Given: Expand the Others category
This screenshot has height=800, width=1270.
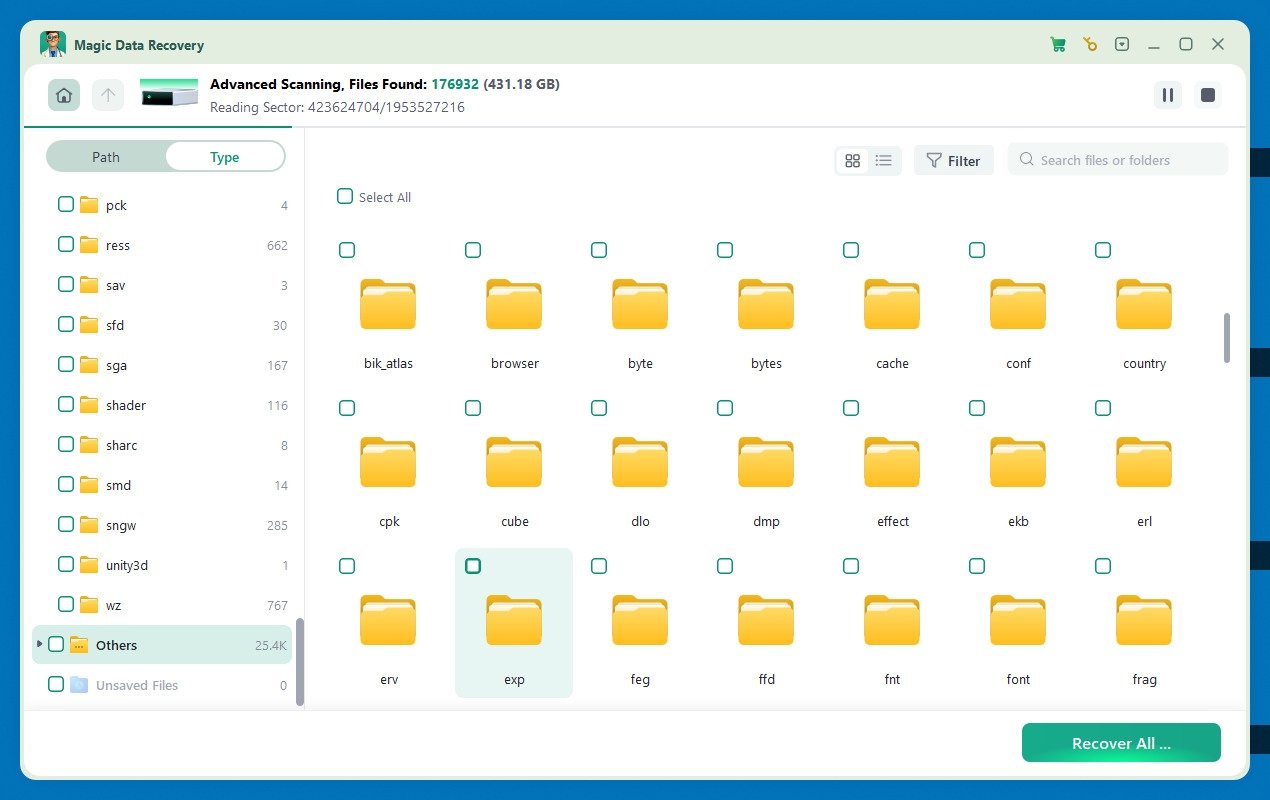Looking at the screenshot, I should [x=38, y=645].
